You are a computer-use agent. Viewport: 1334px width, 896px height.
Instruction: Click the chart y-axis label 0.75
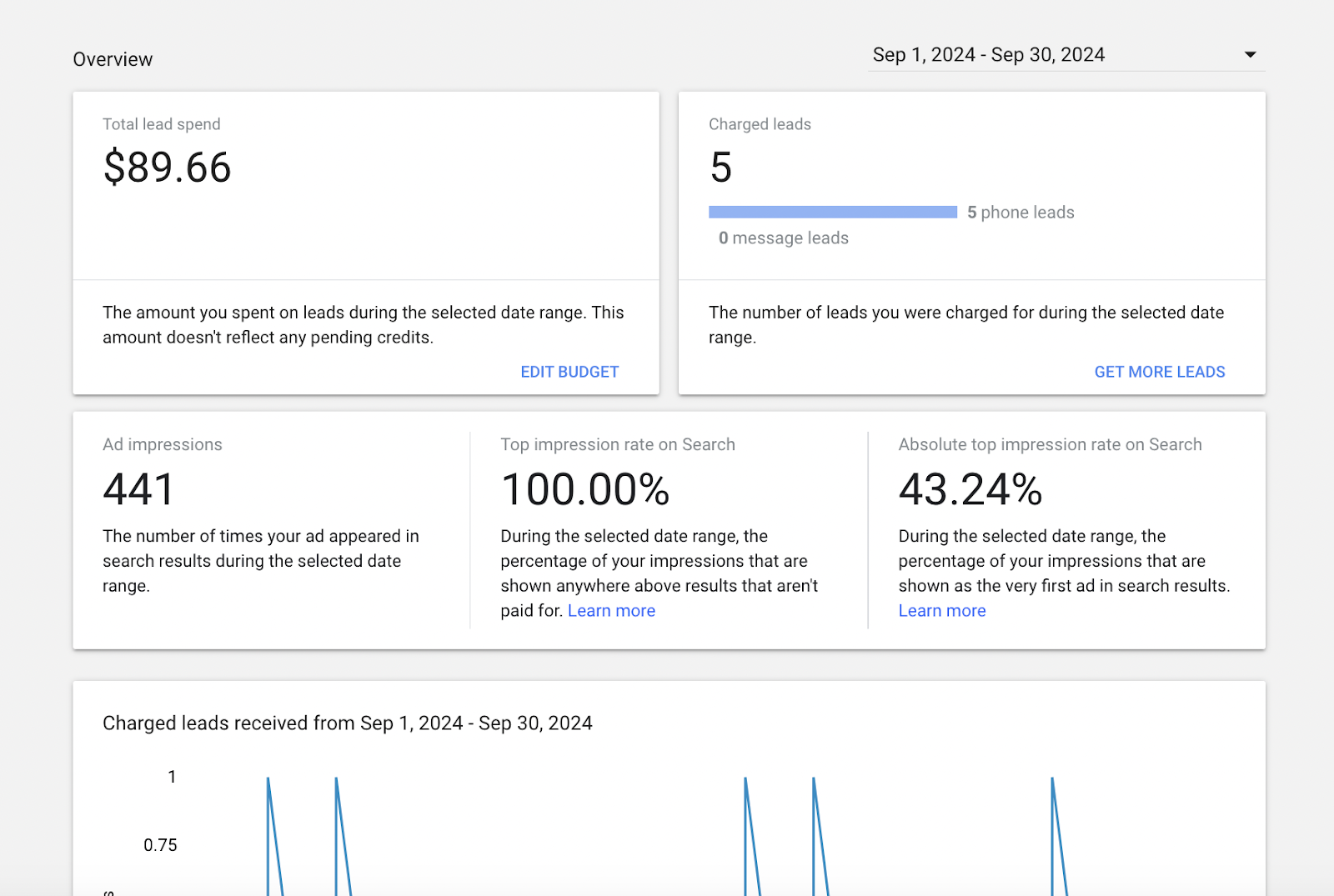[x=160, y=845]
